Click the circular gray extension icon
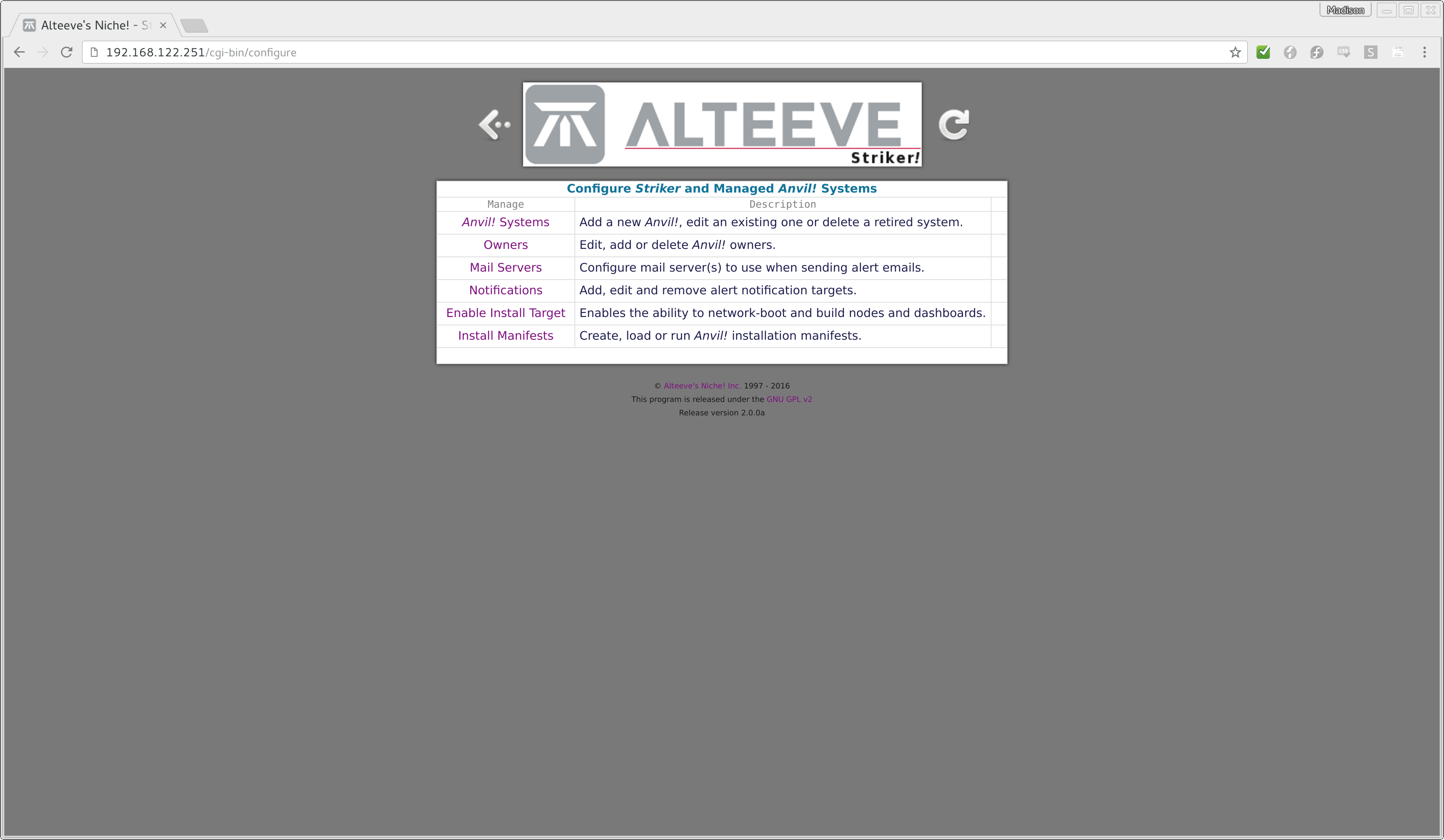 click(1290, 52)
